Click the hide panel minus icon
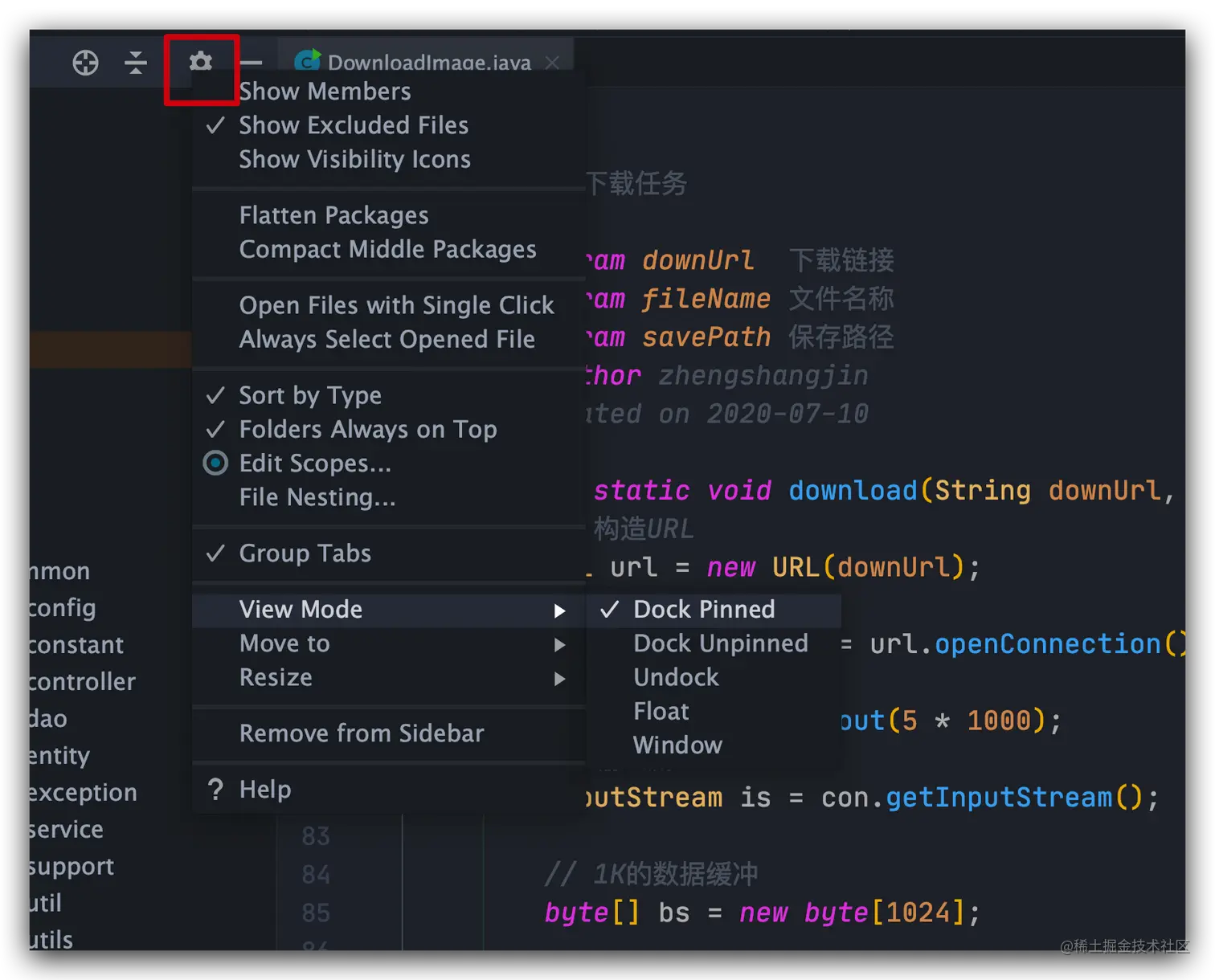Image resolution: width=1215 pixels, height=980 pixels. [251, 62]
